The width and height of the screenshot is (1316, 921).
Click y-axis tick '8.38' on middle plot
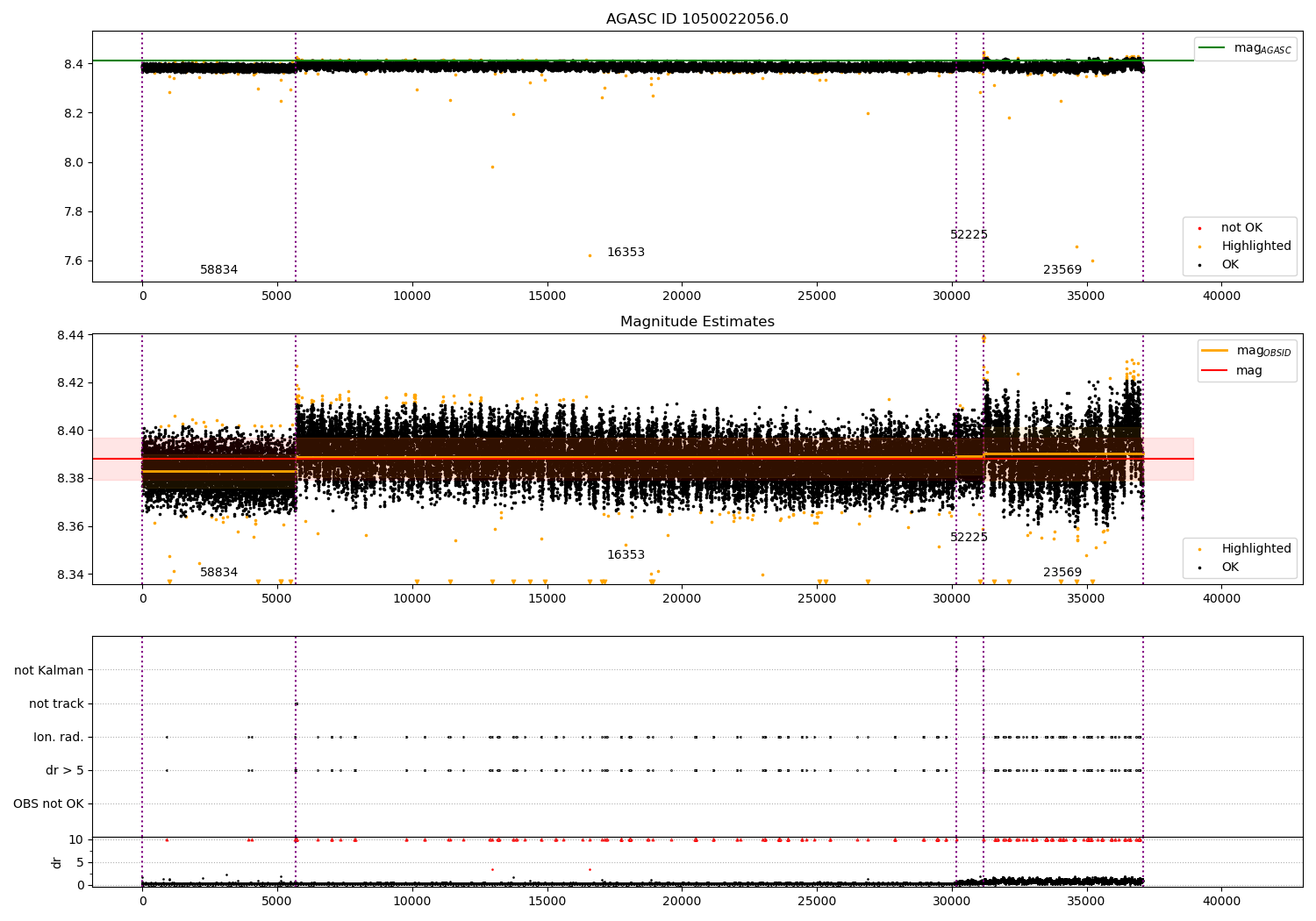coord(70,479)
